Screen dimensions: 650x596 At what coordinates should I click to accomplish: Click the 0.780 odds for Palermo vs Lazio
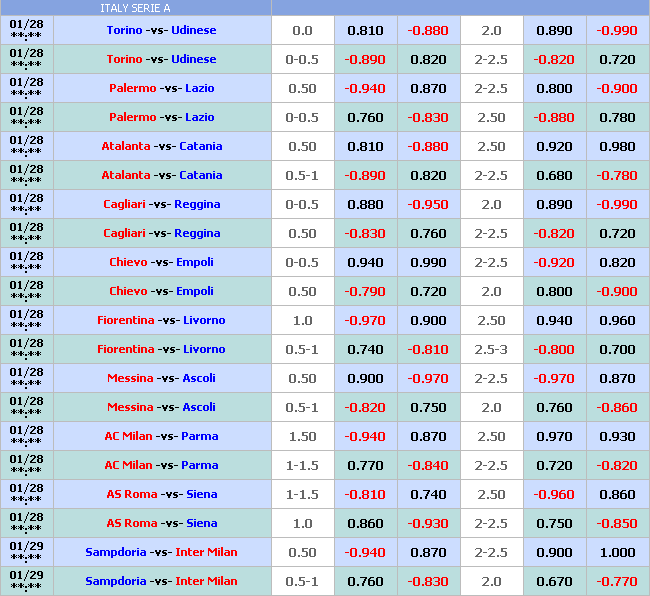[616, 117]
